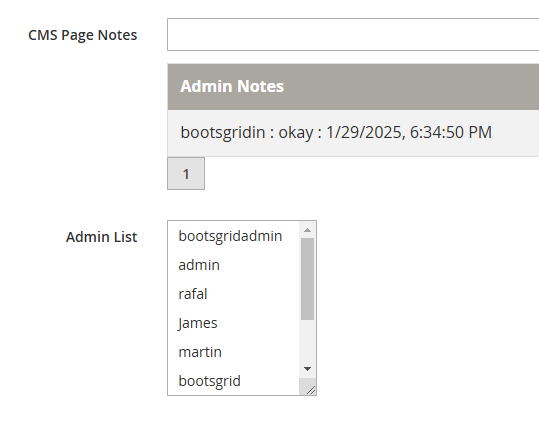Click the Admin List scroll up arrow
This screenshot has height=438, width=539.
pyautogui.click(x=307, y=230)
